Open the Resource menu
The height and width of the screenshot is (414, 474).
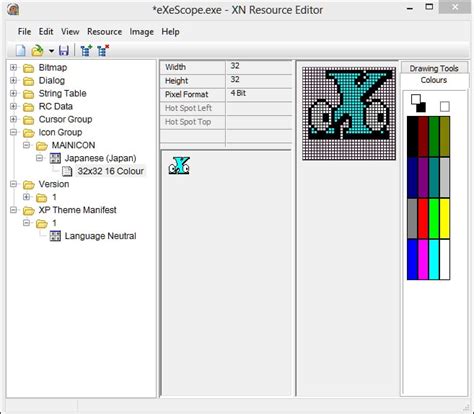click(104, 32)
